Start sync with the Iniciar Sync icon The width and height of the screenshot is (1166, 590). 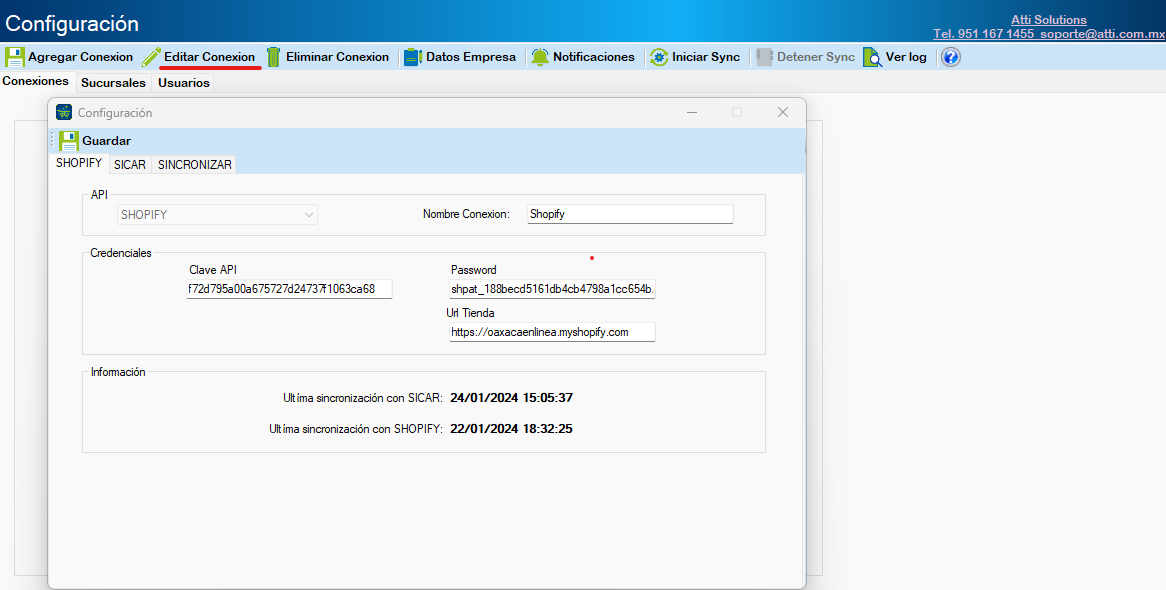point(658,57)
